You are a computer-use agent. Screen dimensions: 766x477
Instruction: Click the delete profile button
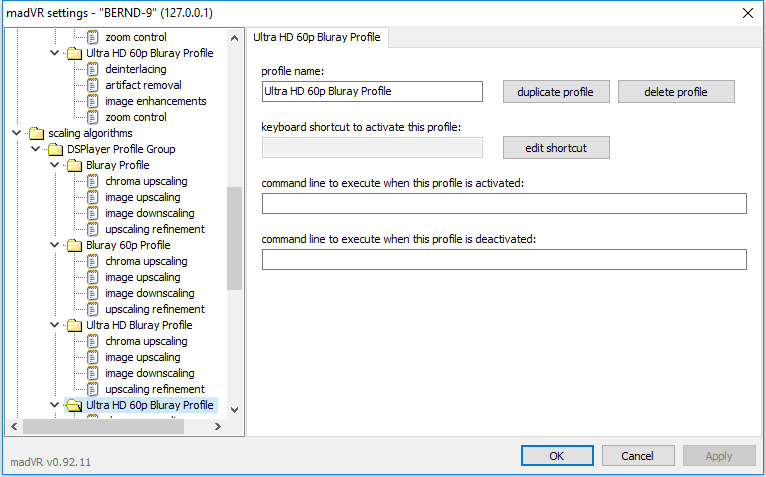pos(676,92)
